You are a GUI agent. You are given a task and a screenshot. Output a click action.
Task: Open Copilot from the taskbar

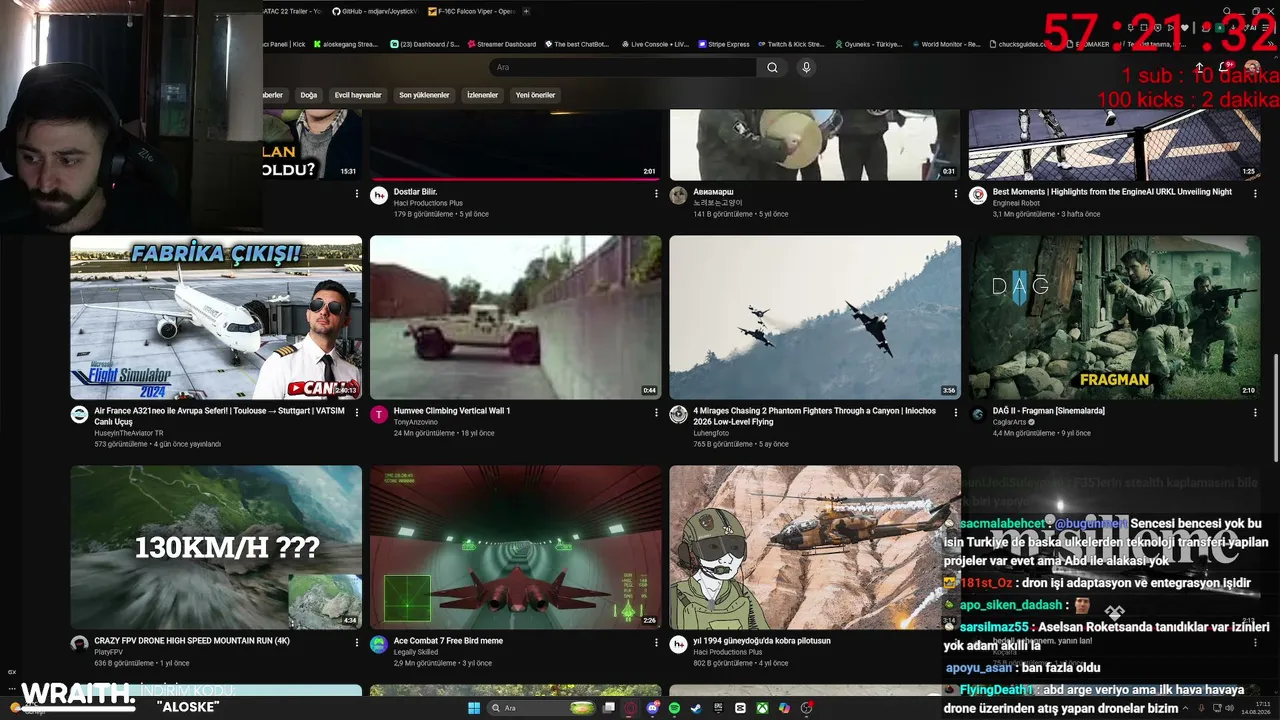[x=784, y=708]
